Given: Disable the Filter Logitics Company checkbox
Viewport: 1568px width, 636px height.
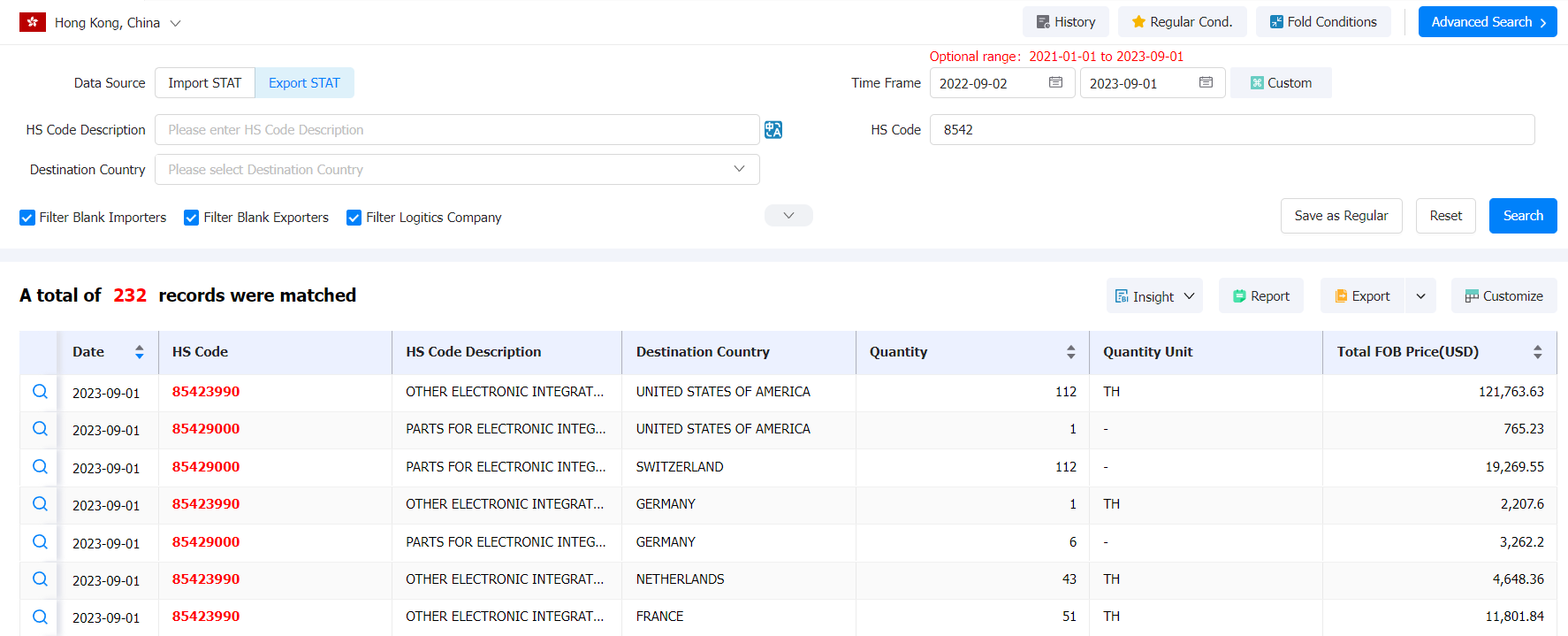Looking at the screenshot, I should pyautogui.click(x=354, y=218).
